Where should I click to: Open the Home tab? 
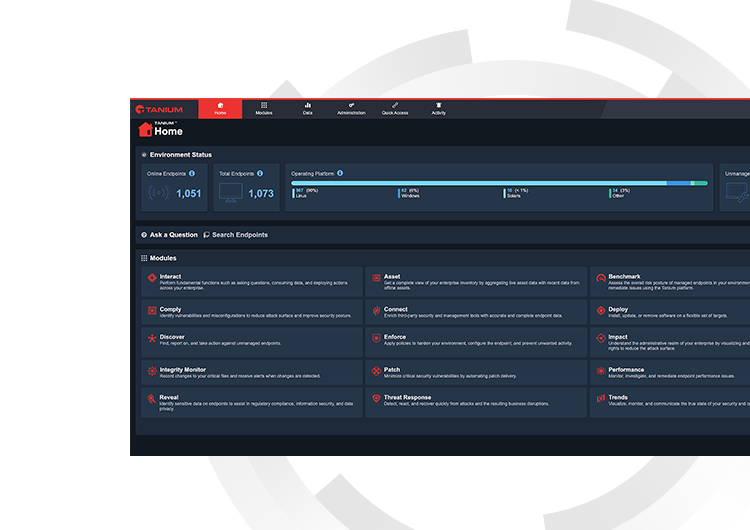click(220, 109)
